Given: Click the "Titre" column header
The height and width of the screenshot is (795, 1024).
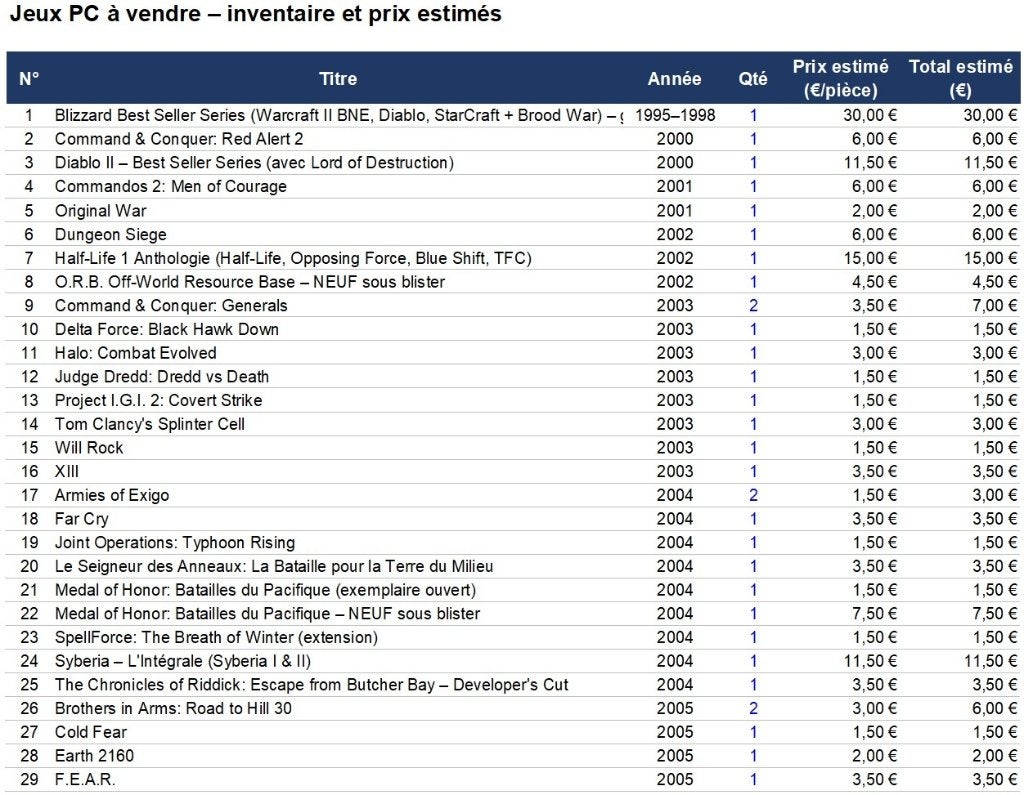Looking at the screenshot, I should (x=338, y=78).
